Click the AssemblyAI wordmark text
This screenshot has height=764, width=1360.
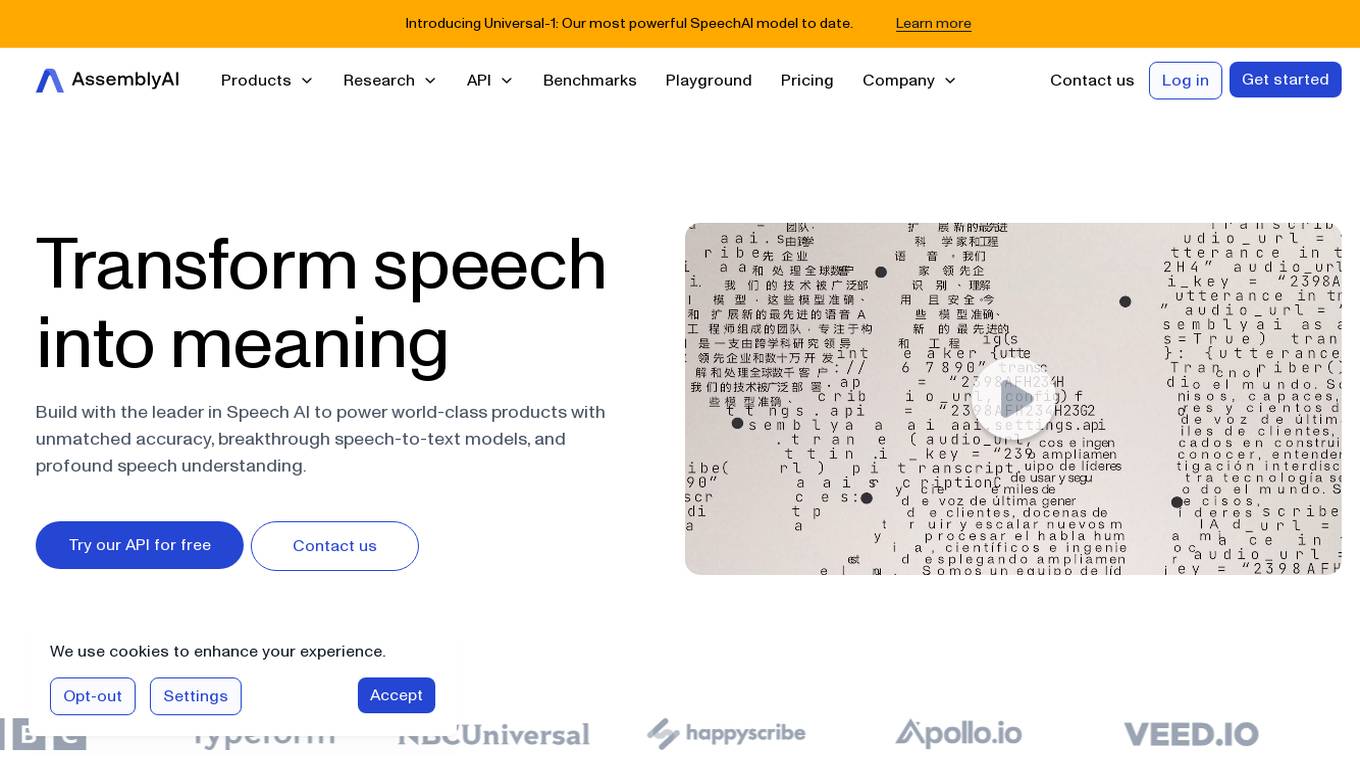(126, 79)
